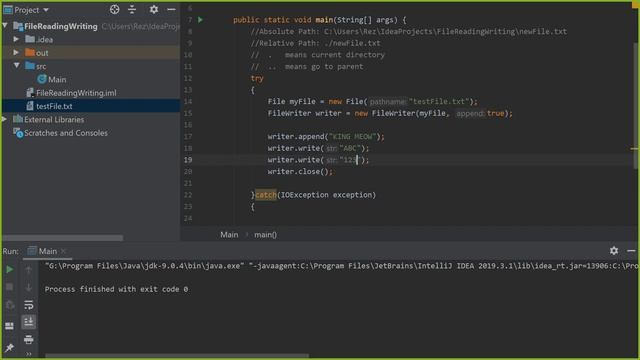Collapse the src folder
Screen dimensions: 640x360
(16, 66)
